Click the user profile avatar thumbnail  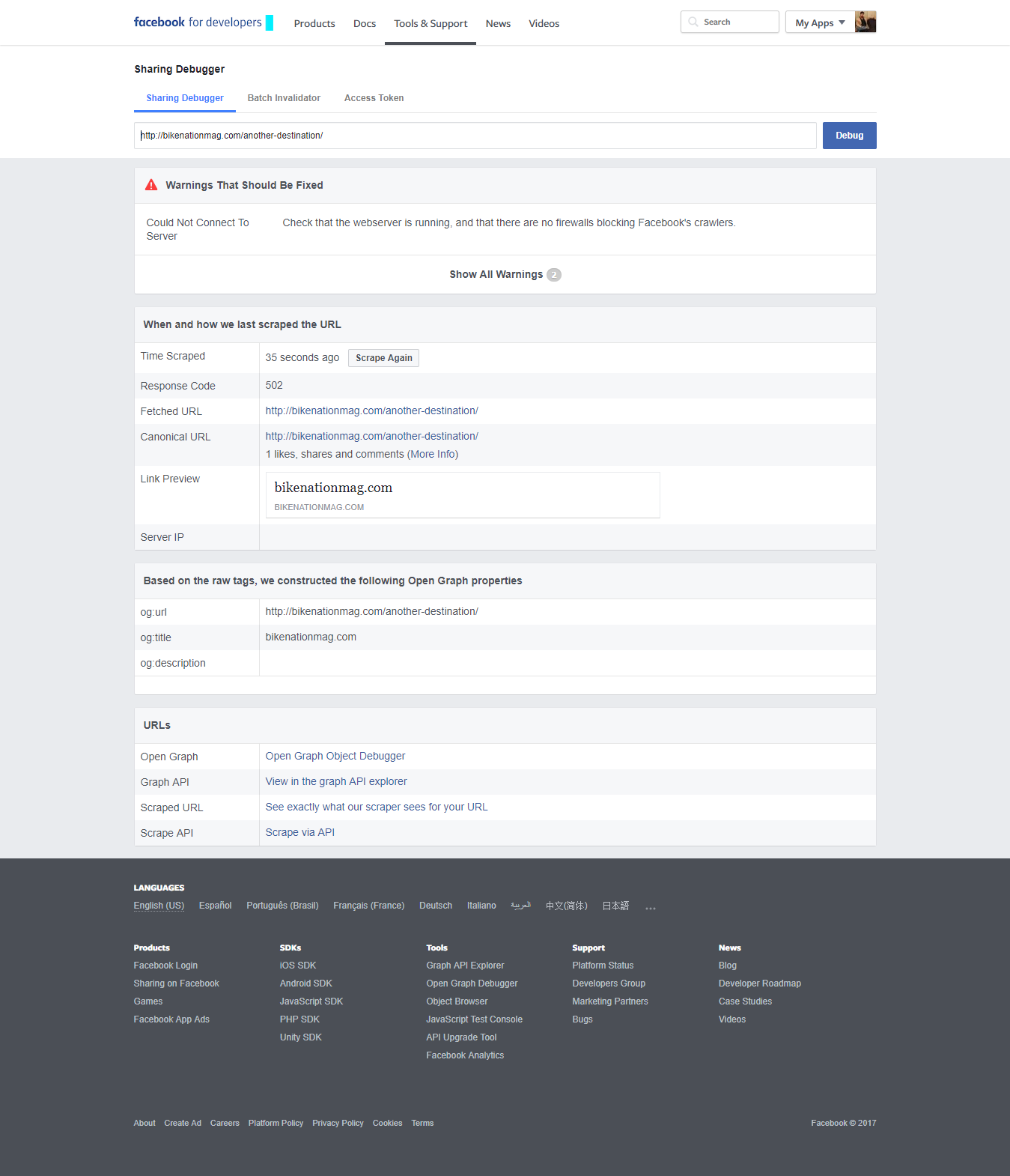pos(866,22)
